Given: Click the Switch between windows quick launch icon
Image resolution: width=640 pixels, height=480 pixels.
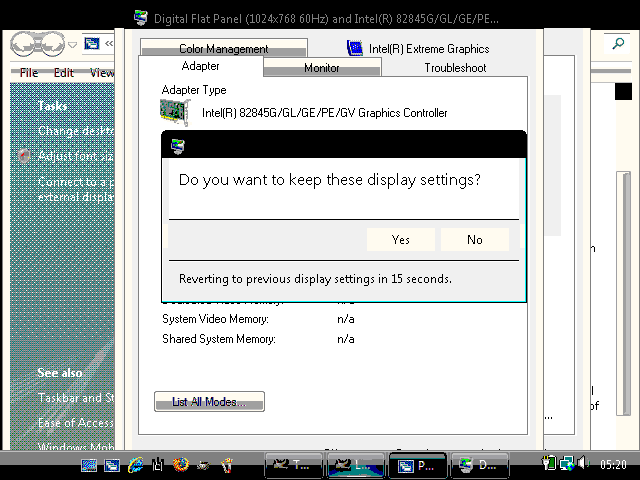Looking at the screenshot, I should coord(112,464).
